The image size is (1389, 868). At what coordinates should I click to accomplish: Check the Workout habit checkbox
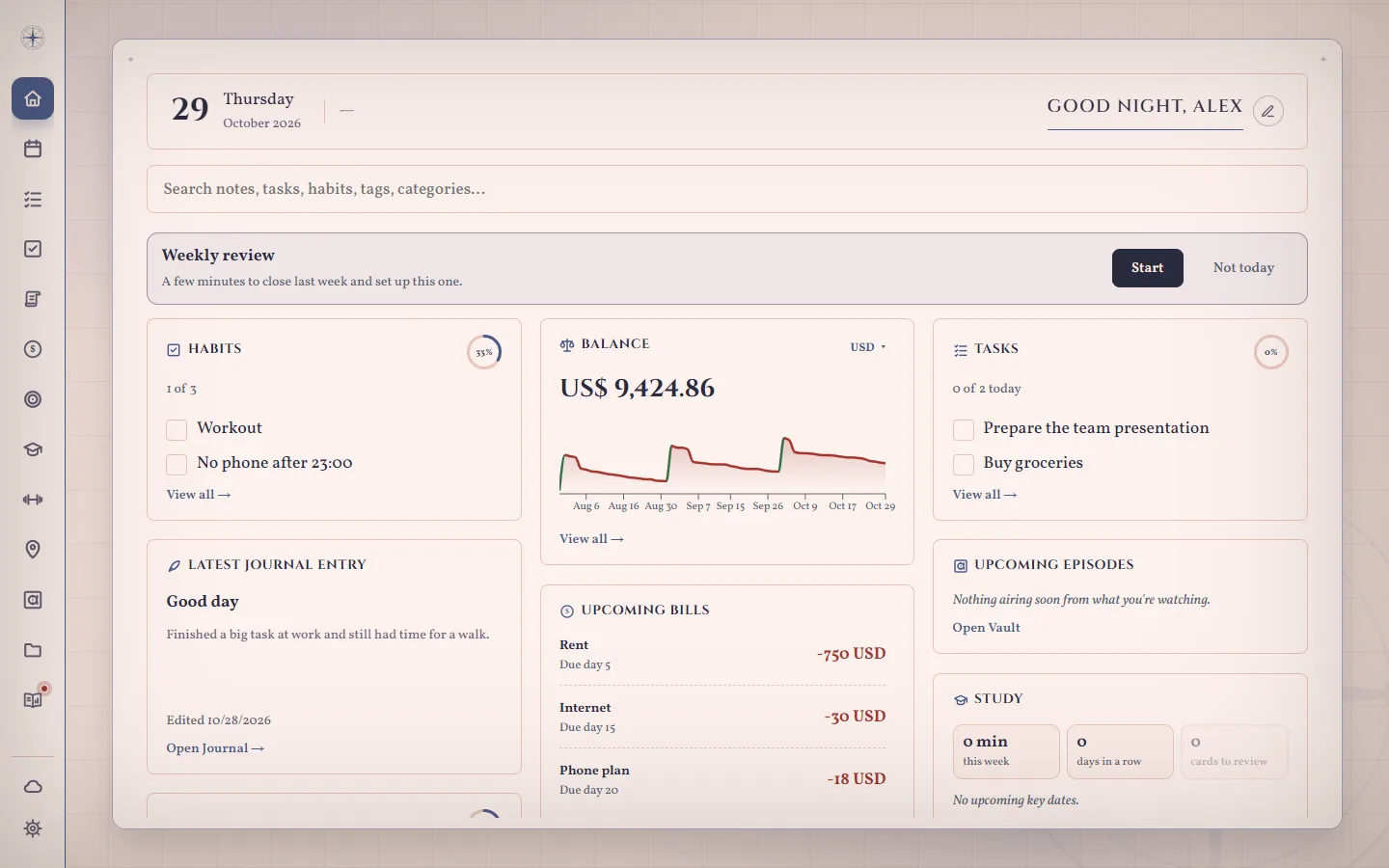pos(177,429)
